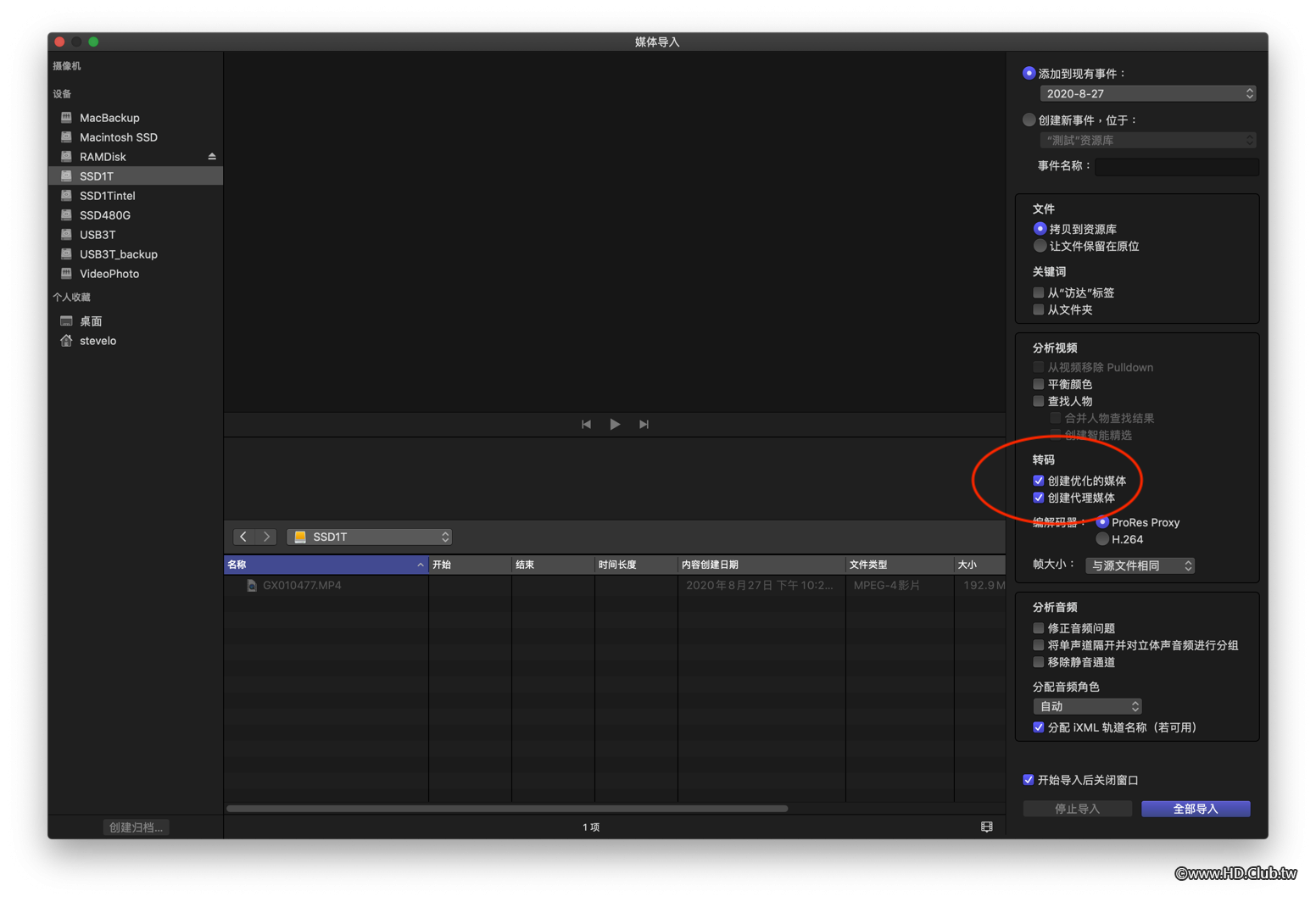Click the 桌面 desktop icon
Image resolution: width=1316 pixels, height=902 pixels.
(x=66, y=321)
